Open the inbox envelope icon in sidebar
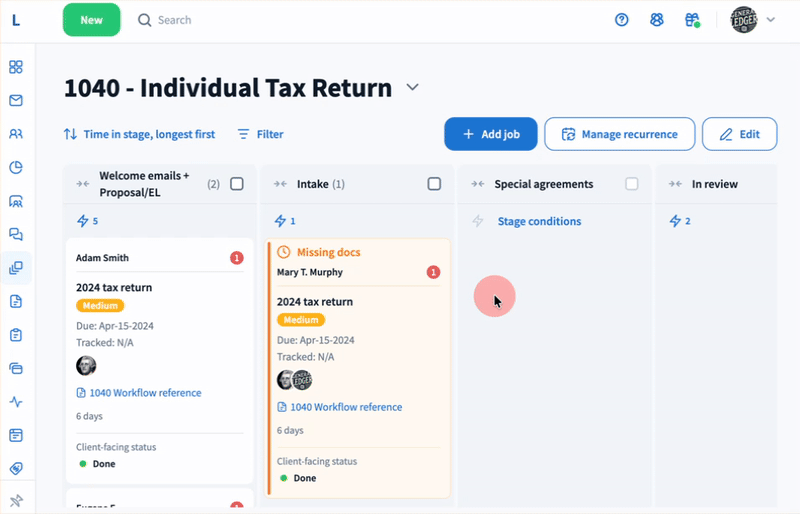The image size is (800, 514). (16, 101)
